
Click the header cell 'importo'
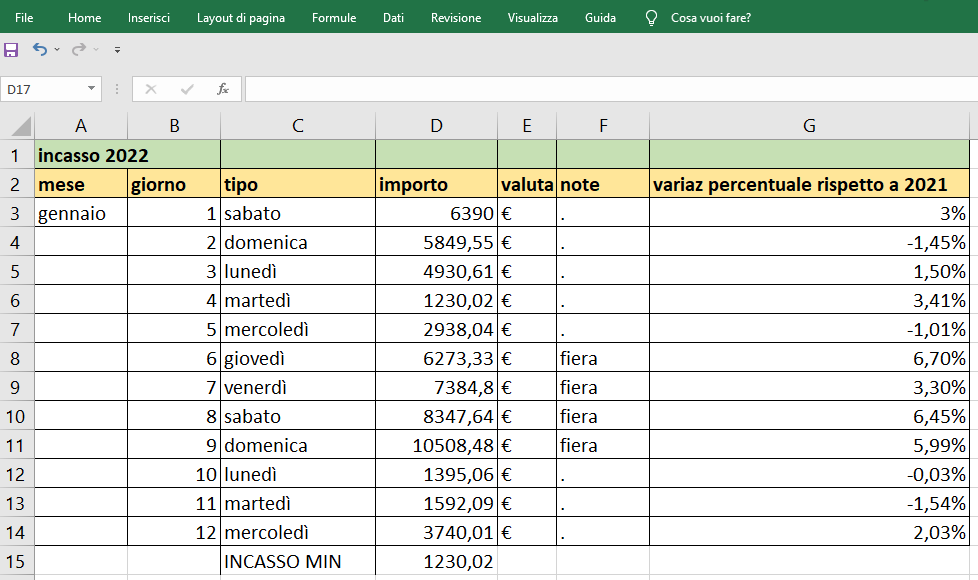[437, 184]
